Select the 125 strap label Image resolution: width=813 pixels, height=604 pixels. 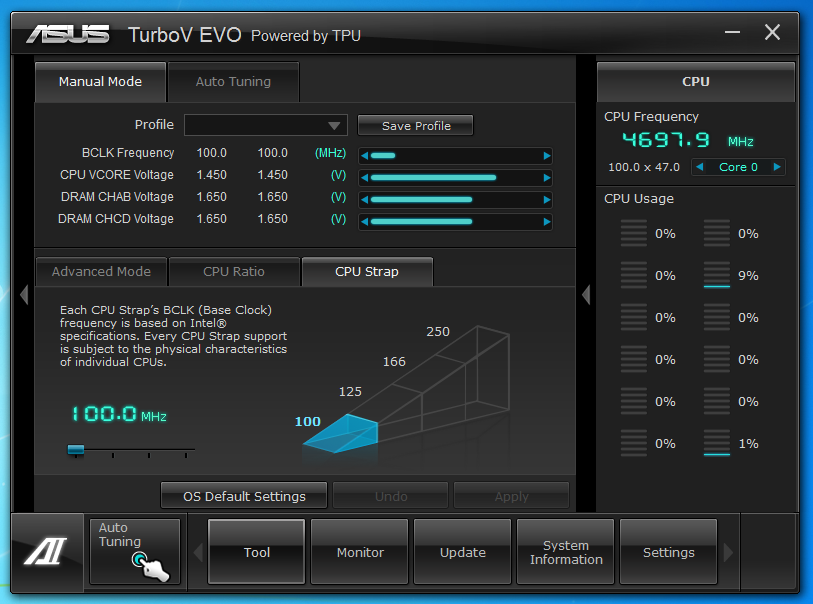coord(350,391)
